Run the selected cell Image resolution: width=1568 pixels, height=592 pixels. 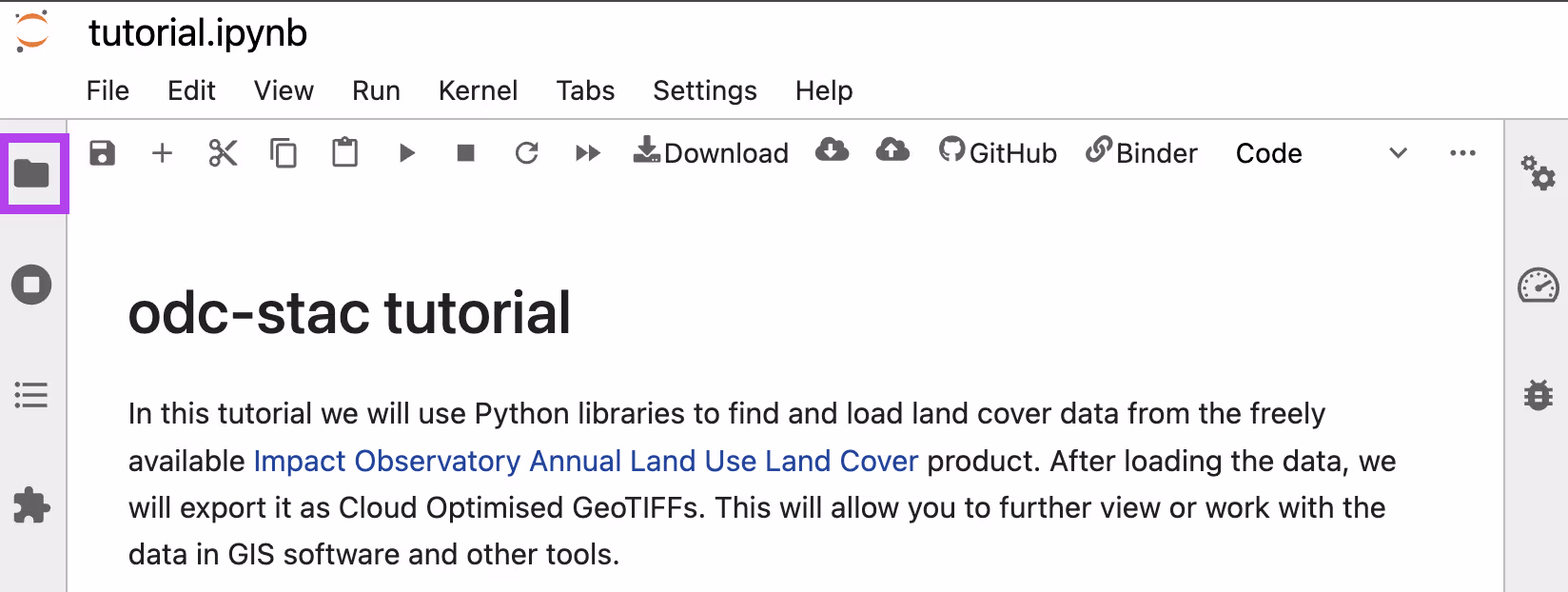(x=406, y=153)
